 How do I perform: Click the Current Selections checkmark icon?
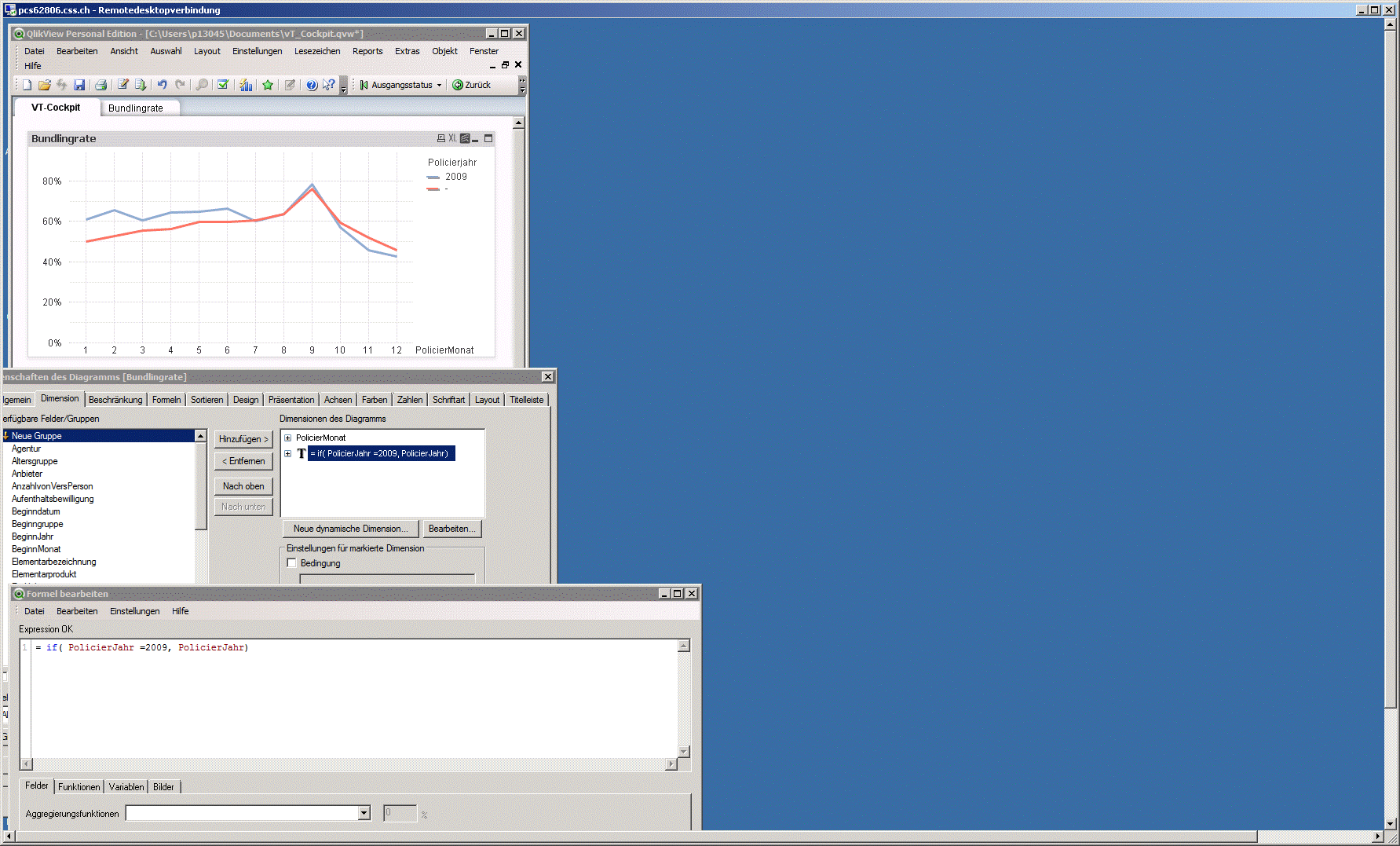(x=223, y=85)
